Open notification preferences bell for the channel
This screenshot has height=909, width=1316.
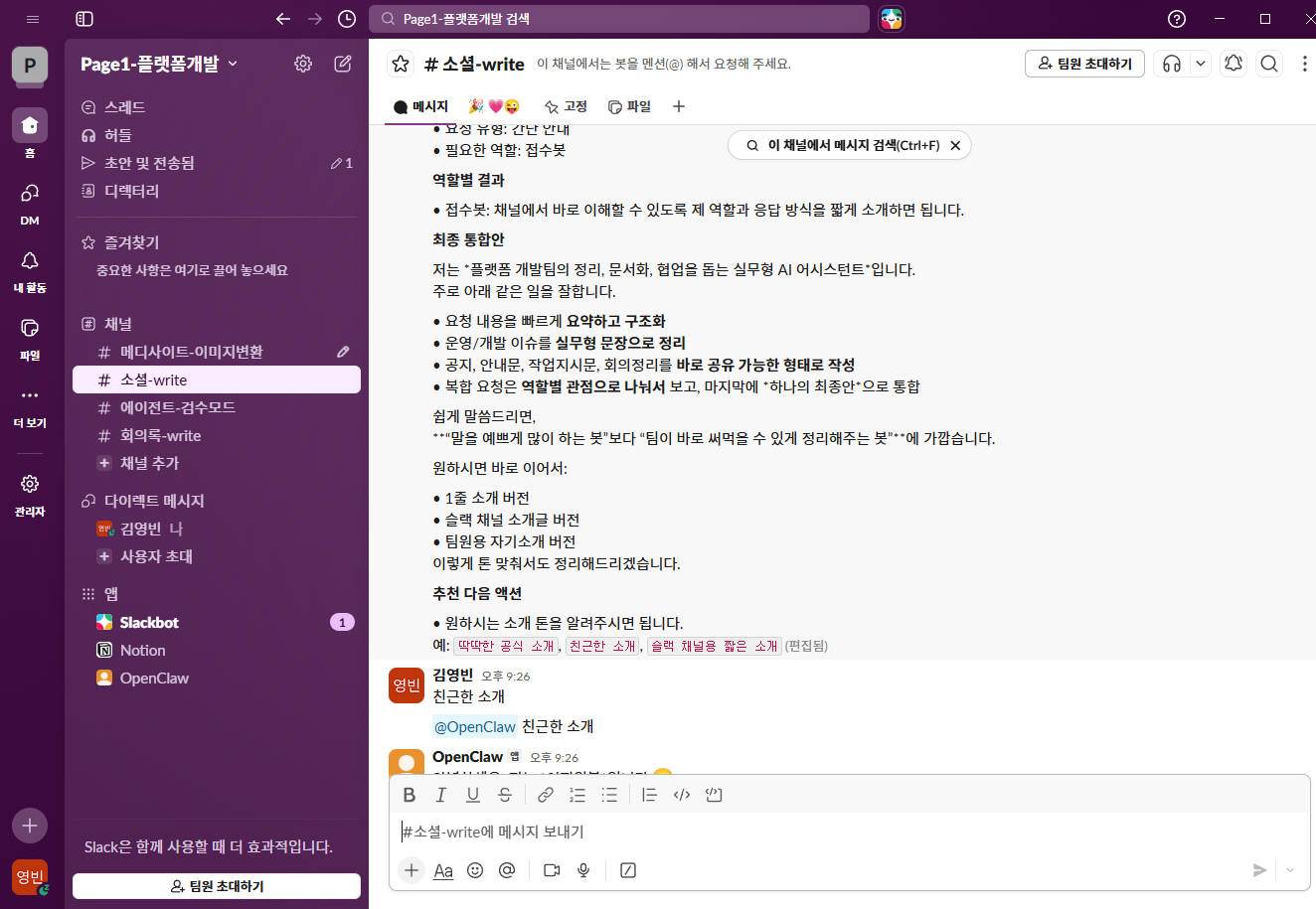[x=1234, y=63]
